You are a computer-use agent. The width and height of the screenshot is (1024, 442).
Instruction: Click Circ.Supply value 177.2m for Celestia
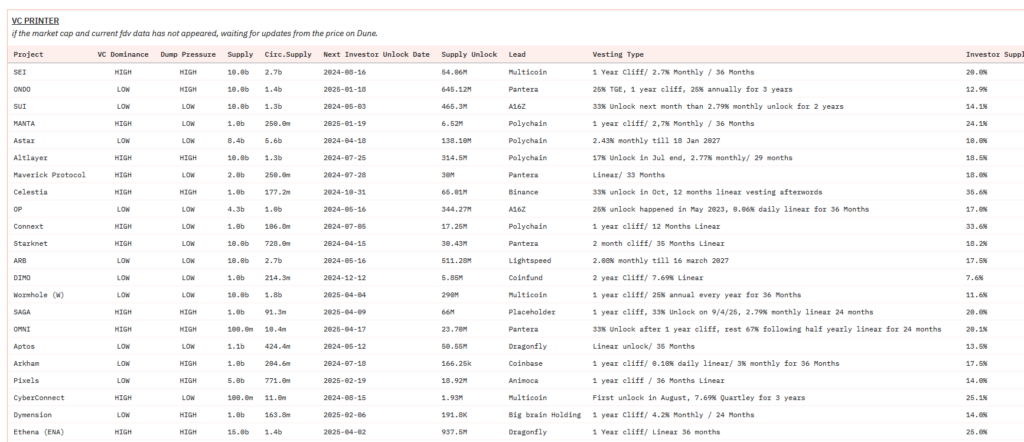click(x=278, y=192)
